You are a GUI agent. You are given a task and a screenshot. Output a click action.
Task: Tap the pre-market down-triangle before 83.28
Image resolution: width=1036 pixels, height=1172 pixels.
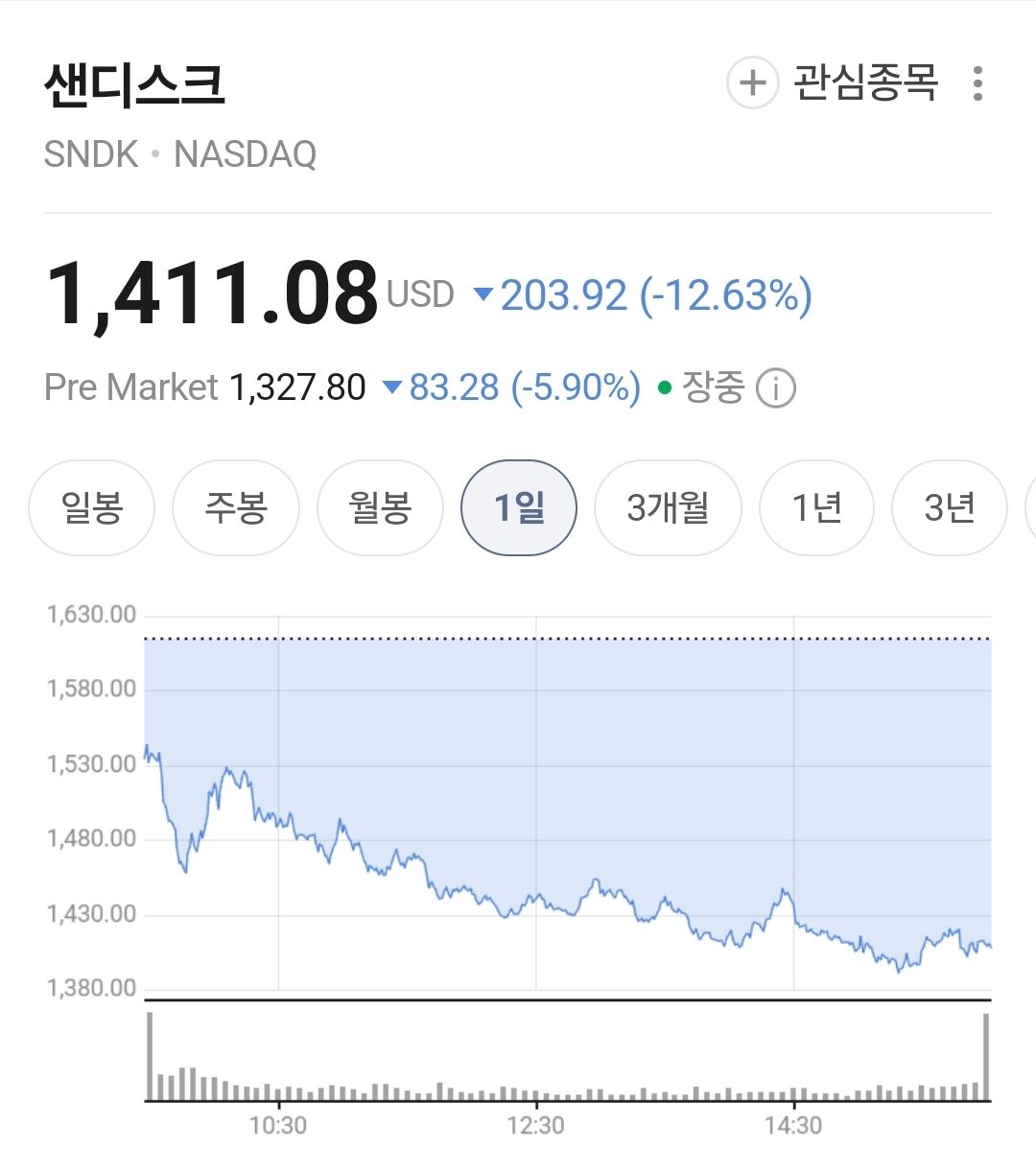(x=391, y=387)
